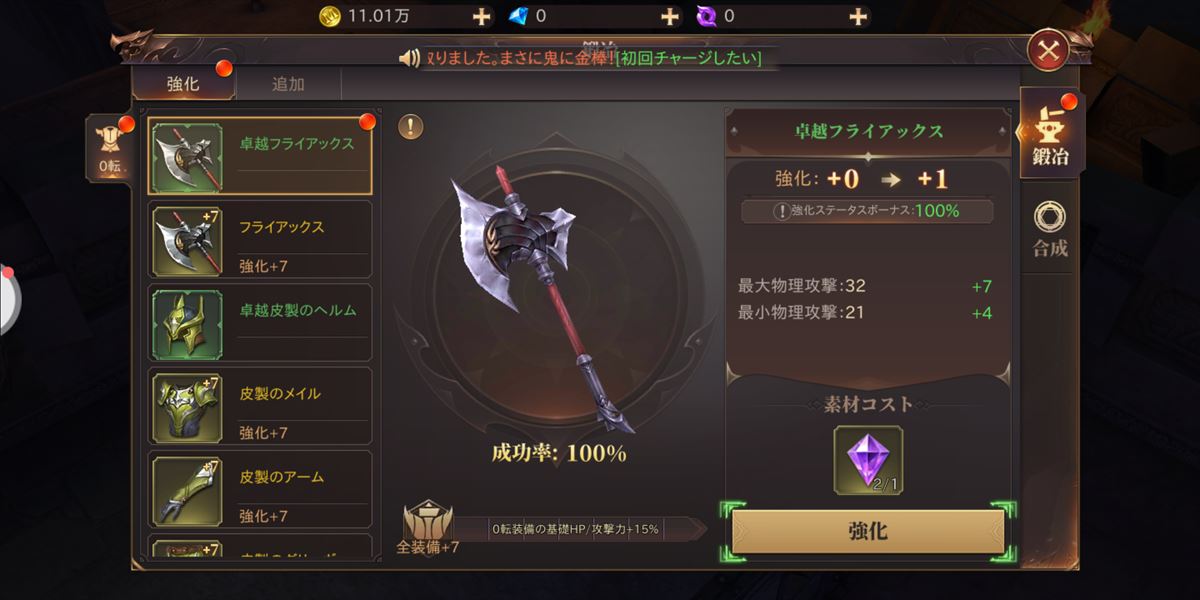
Task: Tap the 強化ステータスボーナス info icon
Action: pyautogui.click(x=782, y=211)
